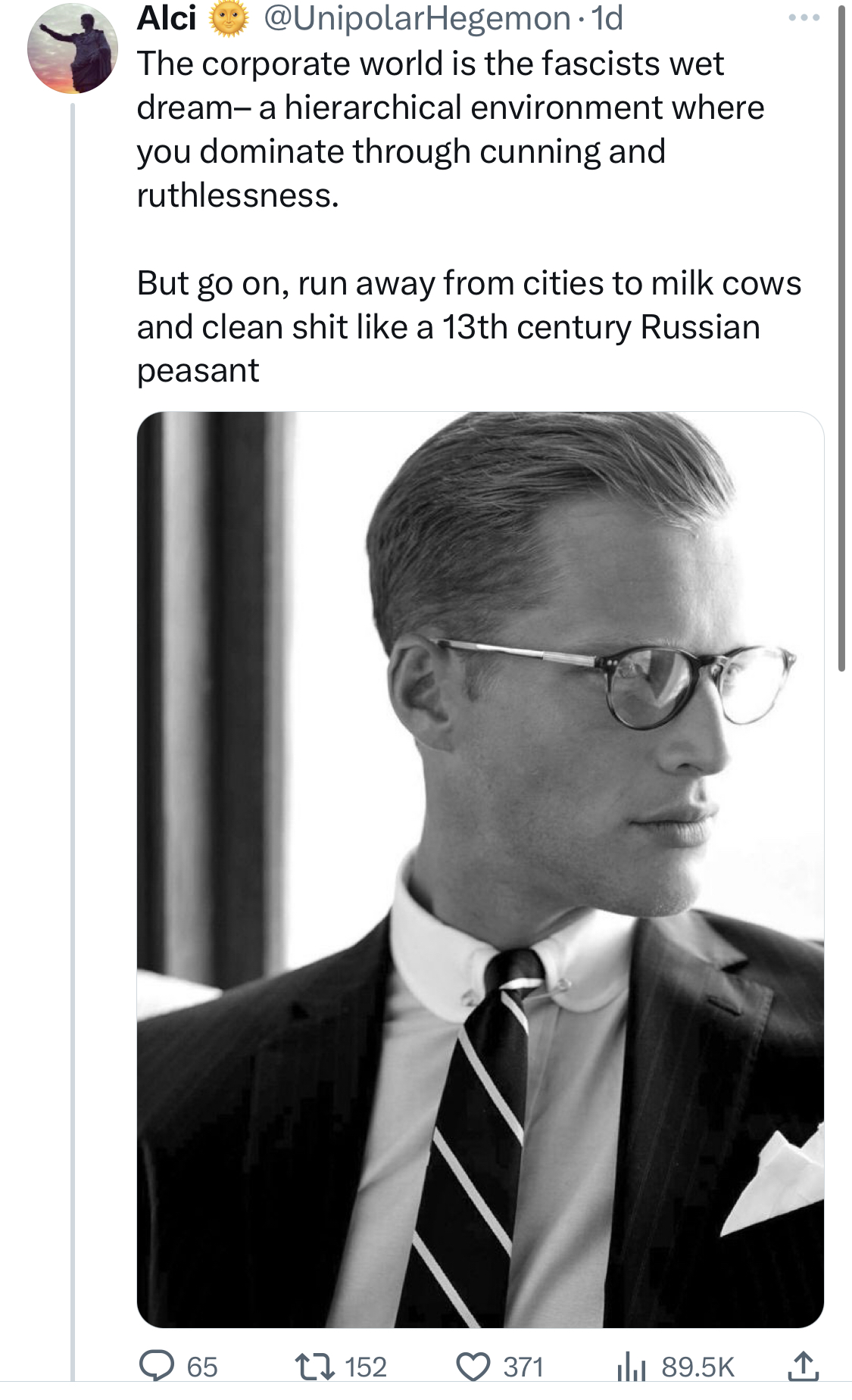Visit the @UnipolarHegemon handle link

pyautogui.click(x=417, y=18)
